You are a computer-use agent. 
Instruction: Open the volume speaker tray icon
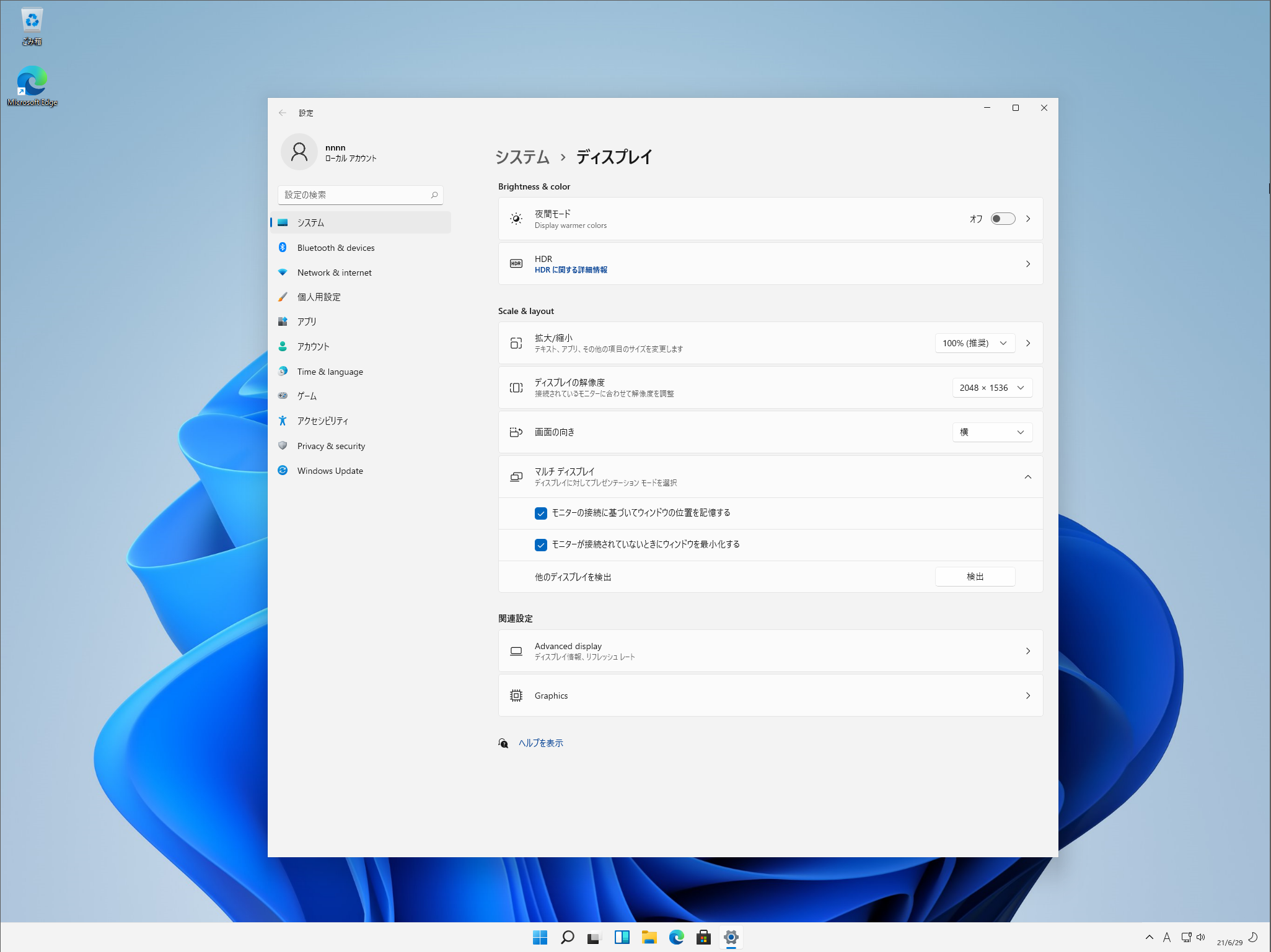click(1201, 938)
